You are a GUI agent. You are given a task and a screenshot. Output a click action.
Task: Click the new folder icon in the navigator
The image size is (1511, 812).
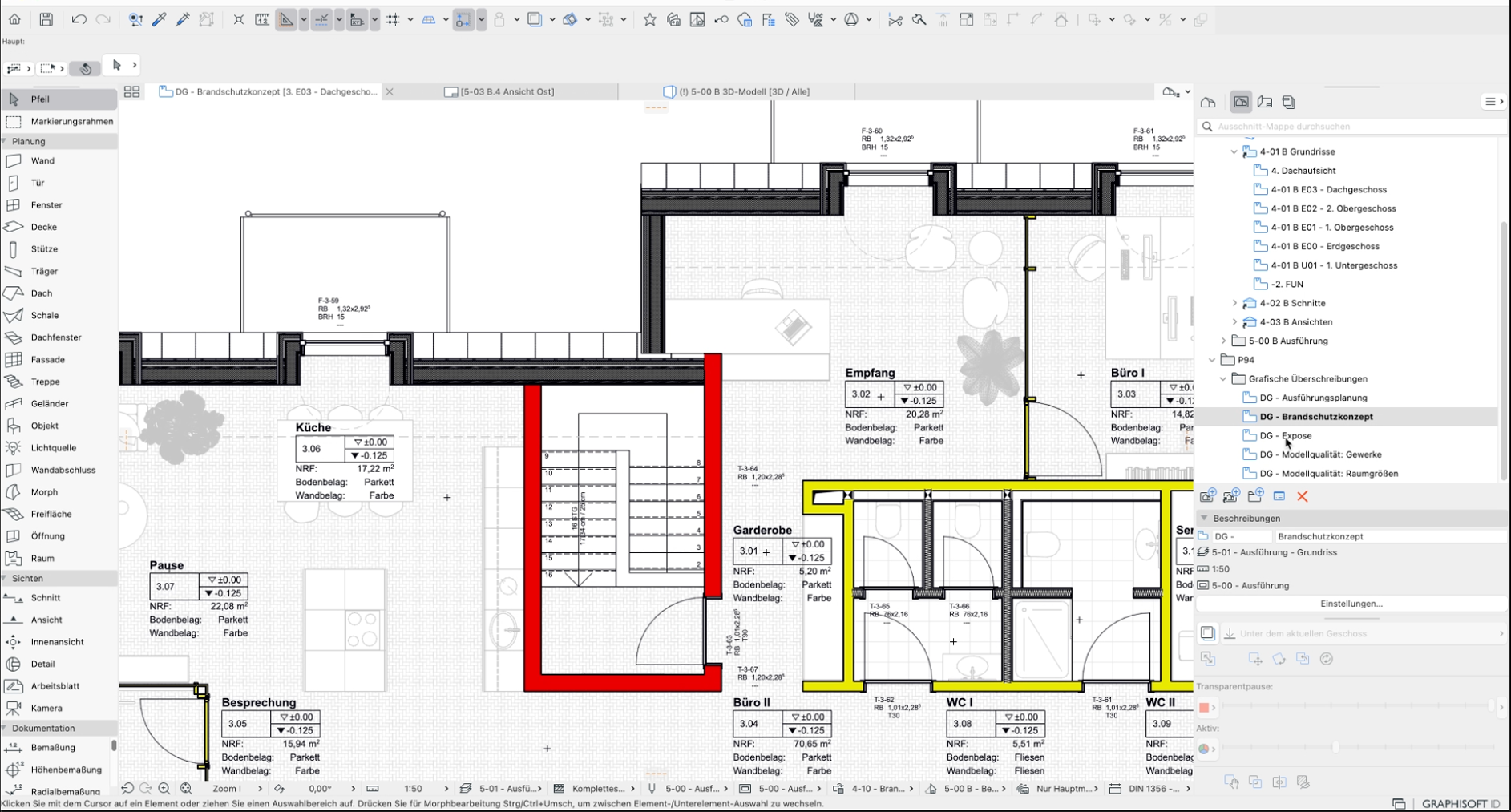1255,496
